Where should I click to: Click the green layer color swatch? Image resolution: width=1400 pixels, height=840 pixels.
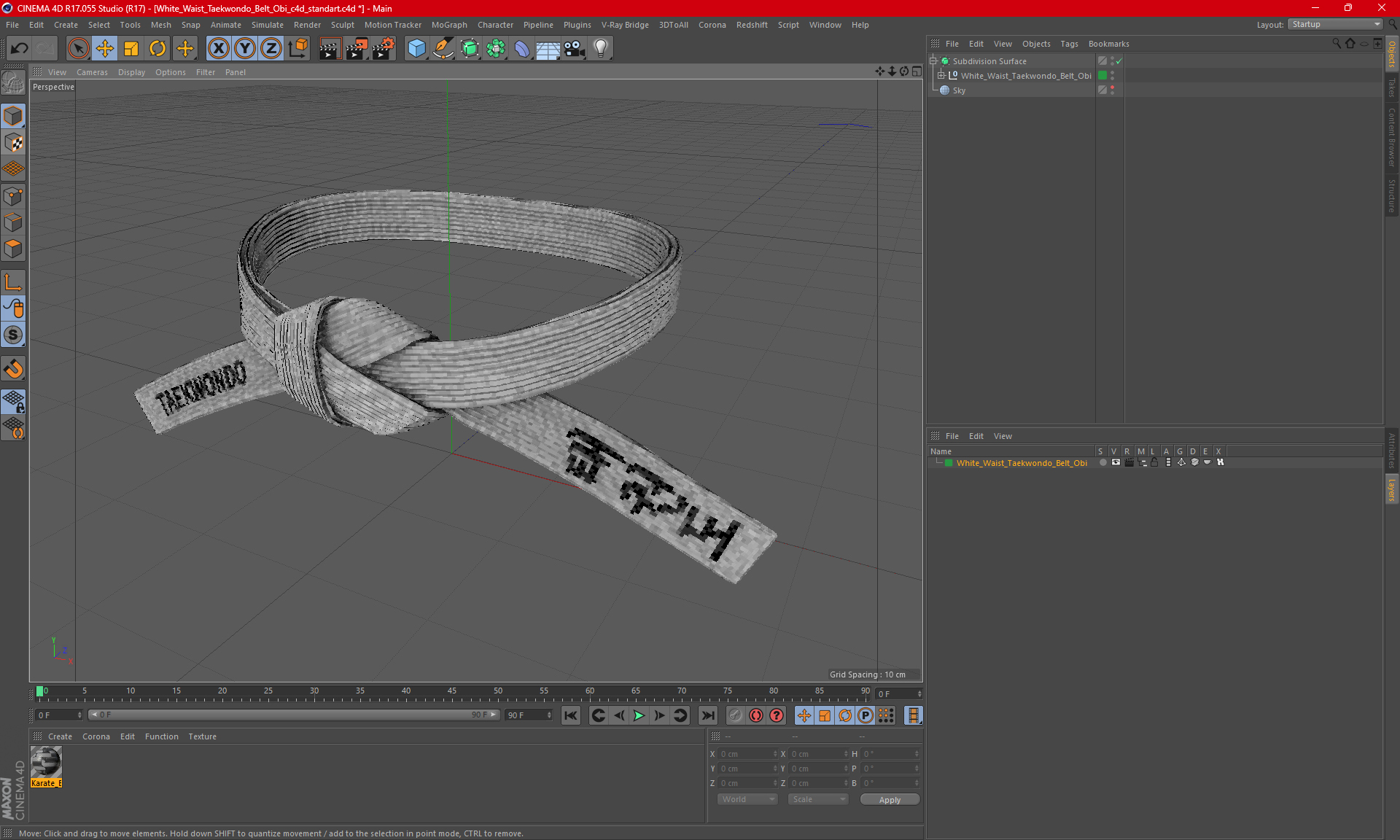pyautogui.click(x=949, y=463)
